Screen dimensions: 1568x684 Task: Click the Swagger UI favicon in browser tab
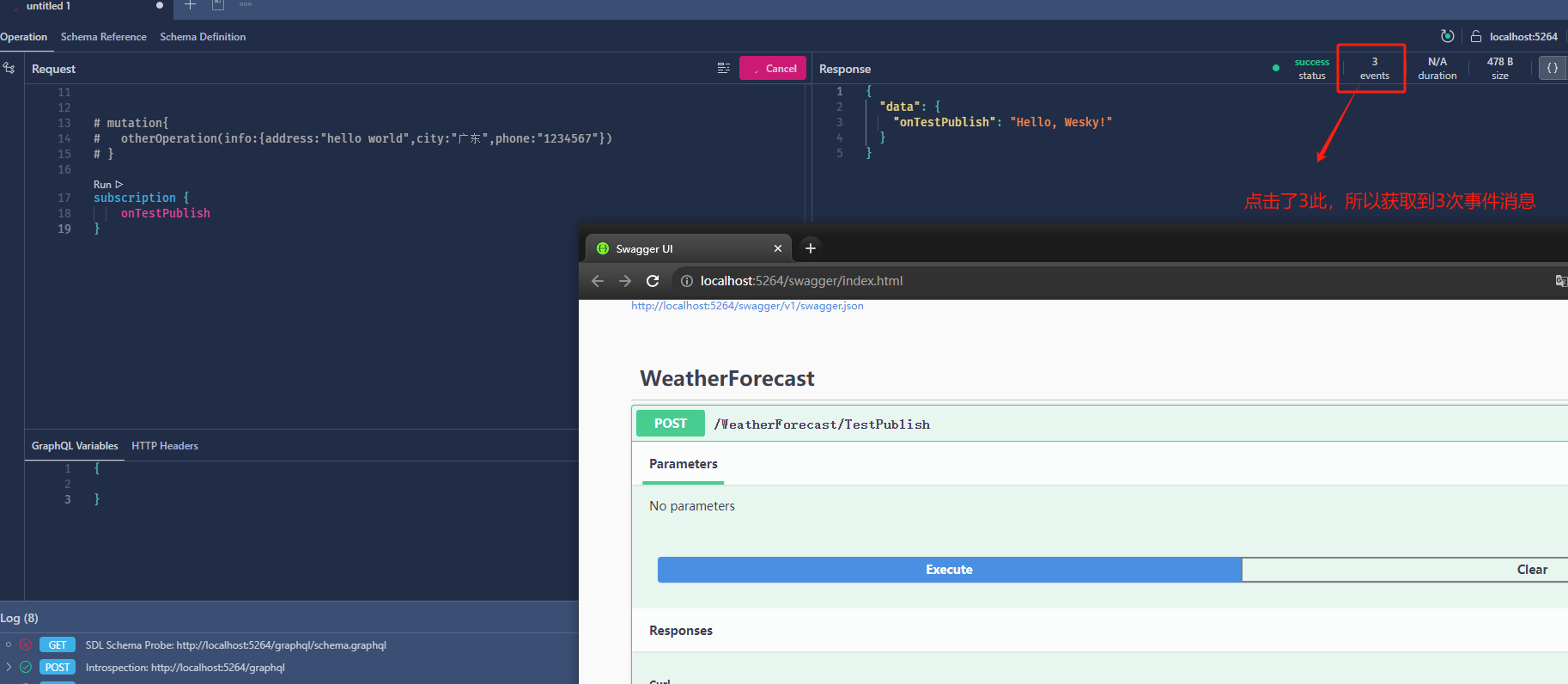(x=603, y=248)
